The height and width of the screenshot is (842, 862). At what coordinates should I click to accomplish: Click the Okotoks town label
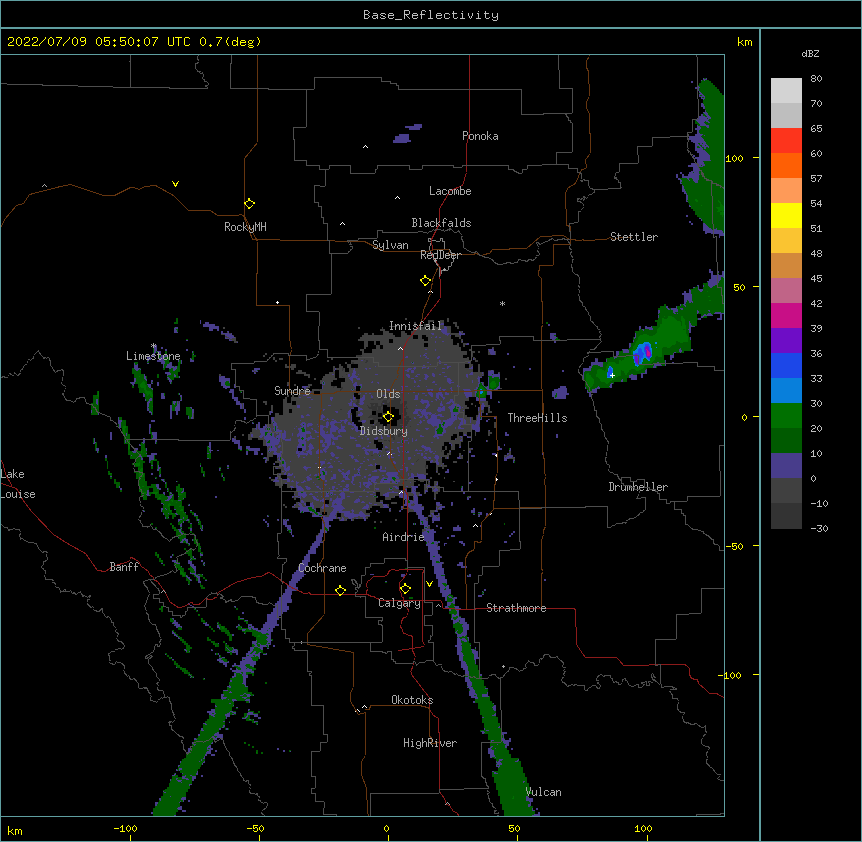coord(412,700)
